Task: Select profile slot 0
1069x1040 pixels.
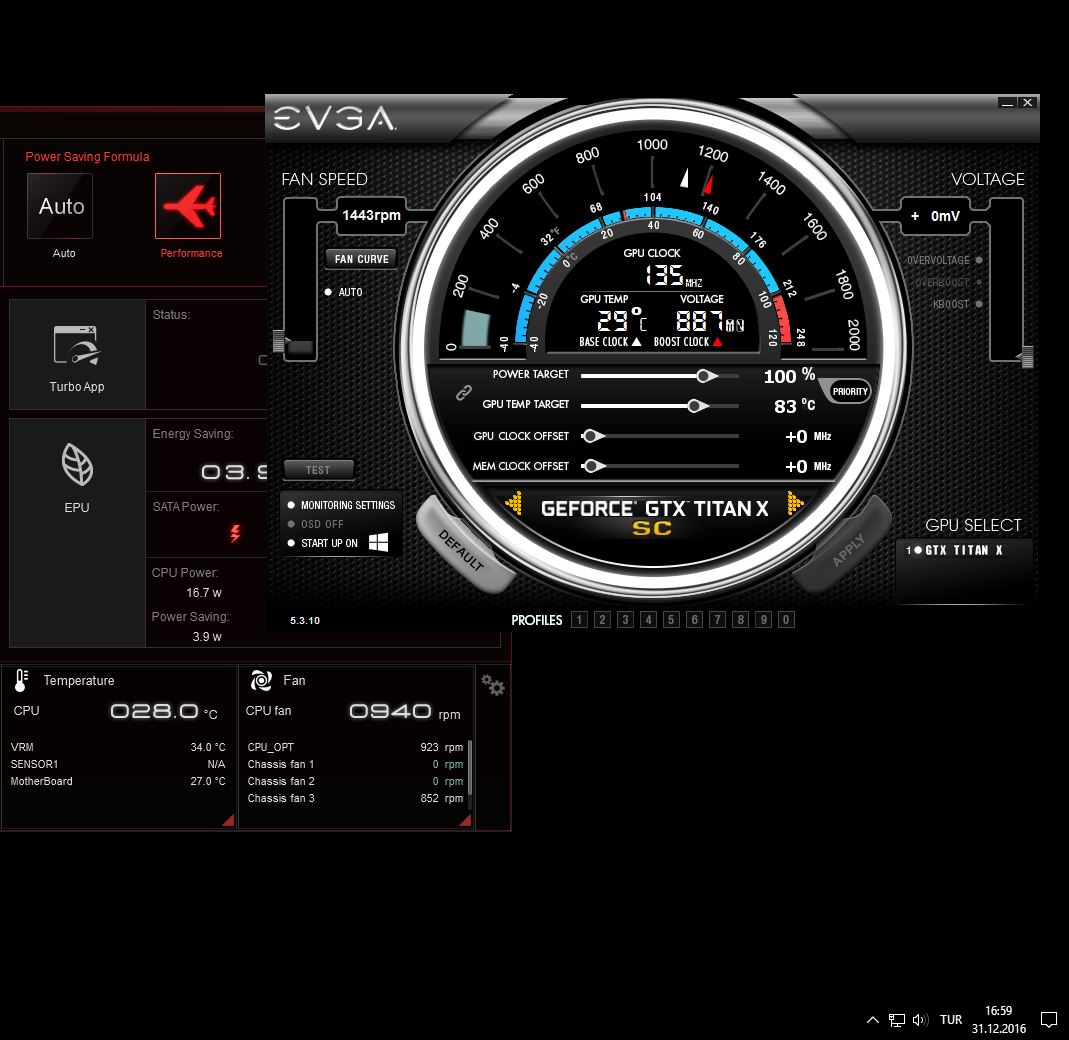Action: tap(786, 620)
